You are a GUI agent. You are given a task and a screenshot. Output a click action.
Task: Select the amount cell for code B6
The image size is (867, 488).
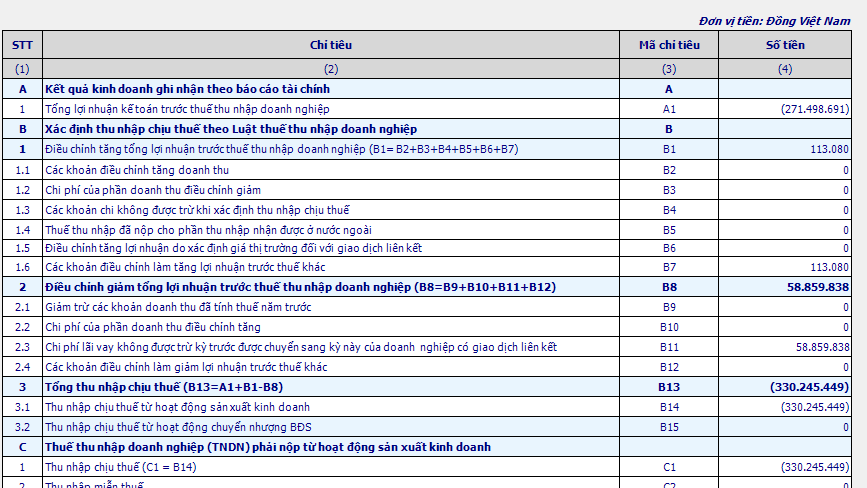point(785,248)
